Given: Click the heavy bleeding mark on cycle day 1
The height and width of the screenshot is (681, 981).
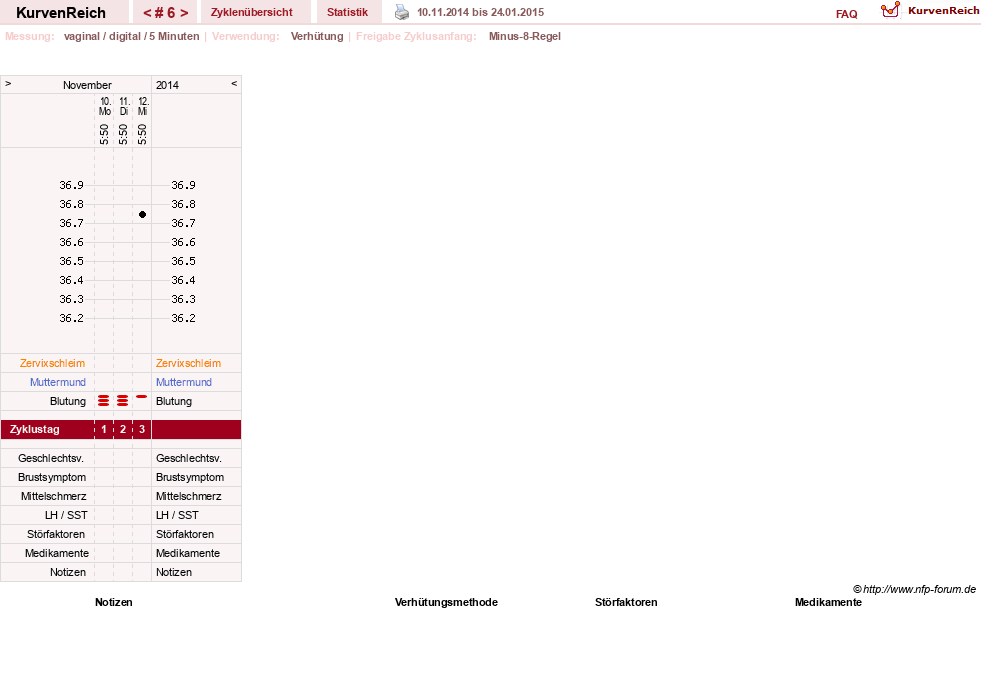Looking at the screenshot, I should pos(104,401).
